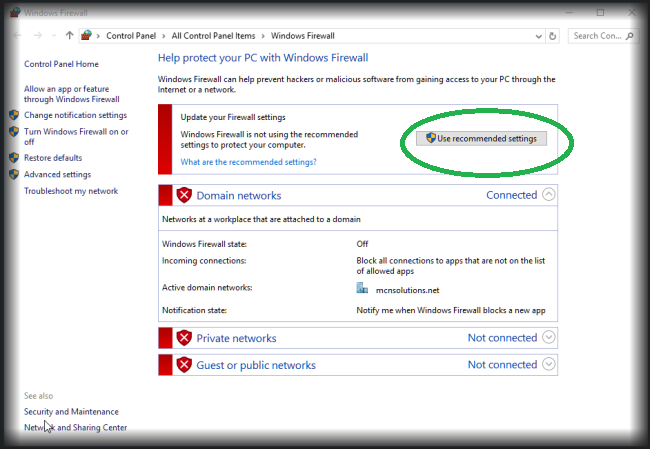Image resolution: width=650 pixels, height=449 pixels.
Task: Click the Update your Firewall settings text
Action: (x=233, y=117)
